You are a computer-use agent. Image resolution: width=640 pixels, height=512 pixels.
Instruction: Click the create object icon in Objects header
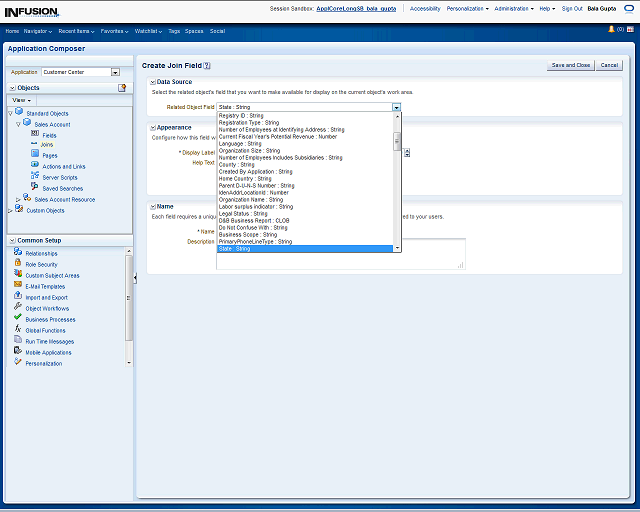pos(122,88)
